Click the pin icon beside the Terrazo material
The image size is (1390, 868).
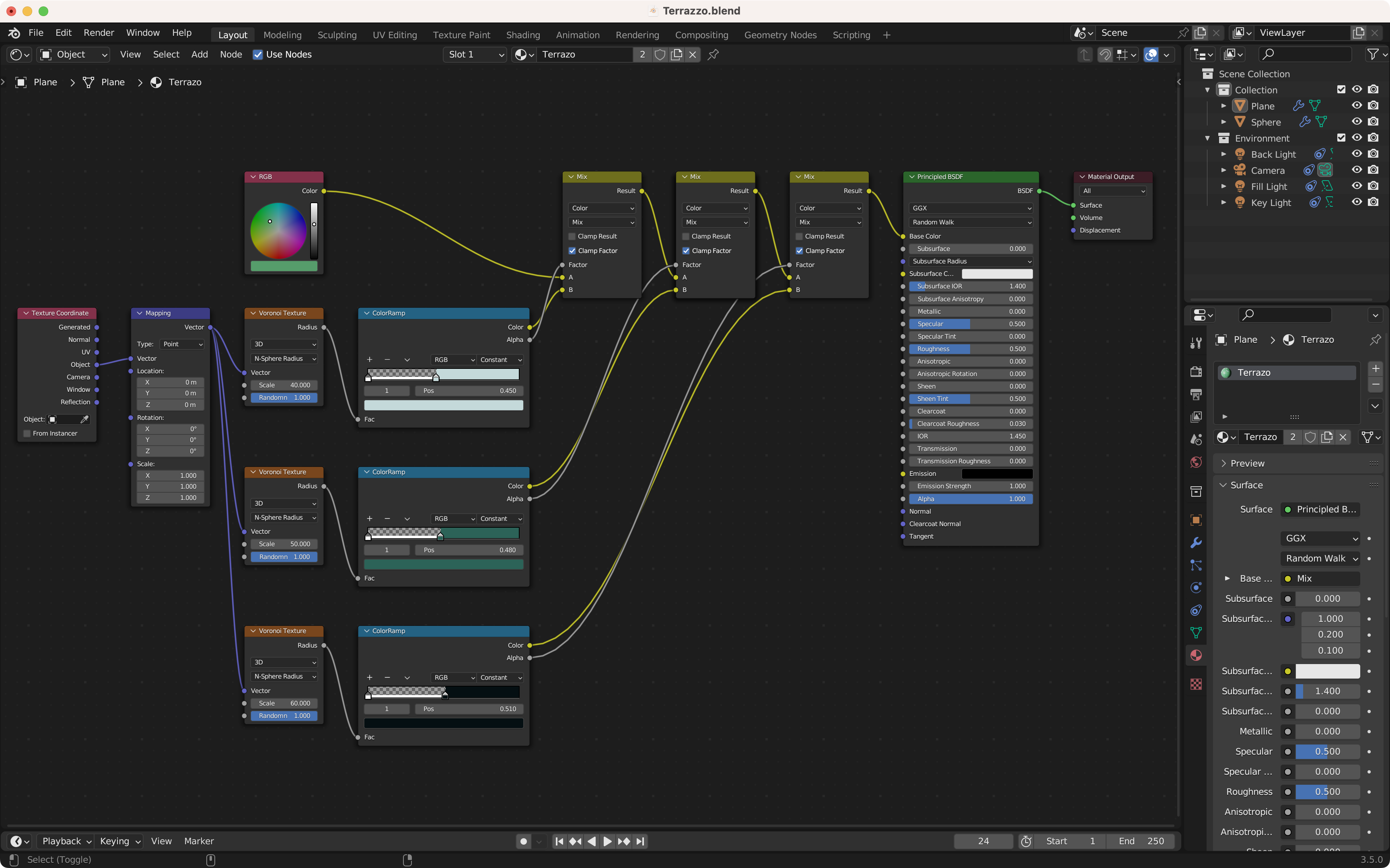[x=714, y=55]
